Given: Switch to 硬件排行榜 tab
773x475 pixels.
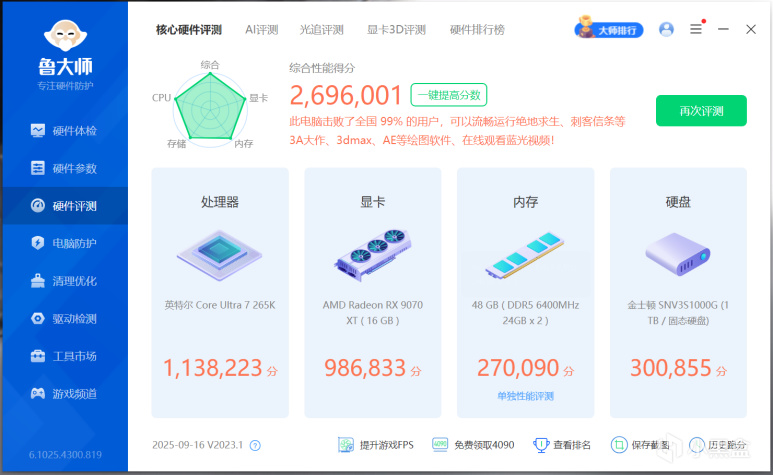Looking at the screenshot, I should (x=477, y=30).
